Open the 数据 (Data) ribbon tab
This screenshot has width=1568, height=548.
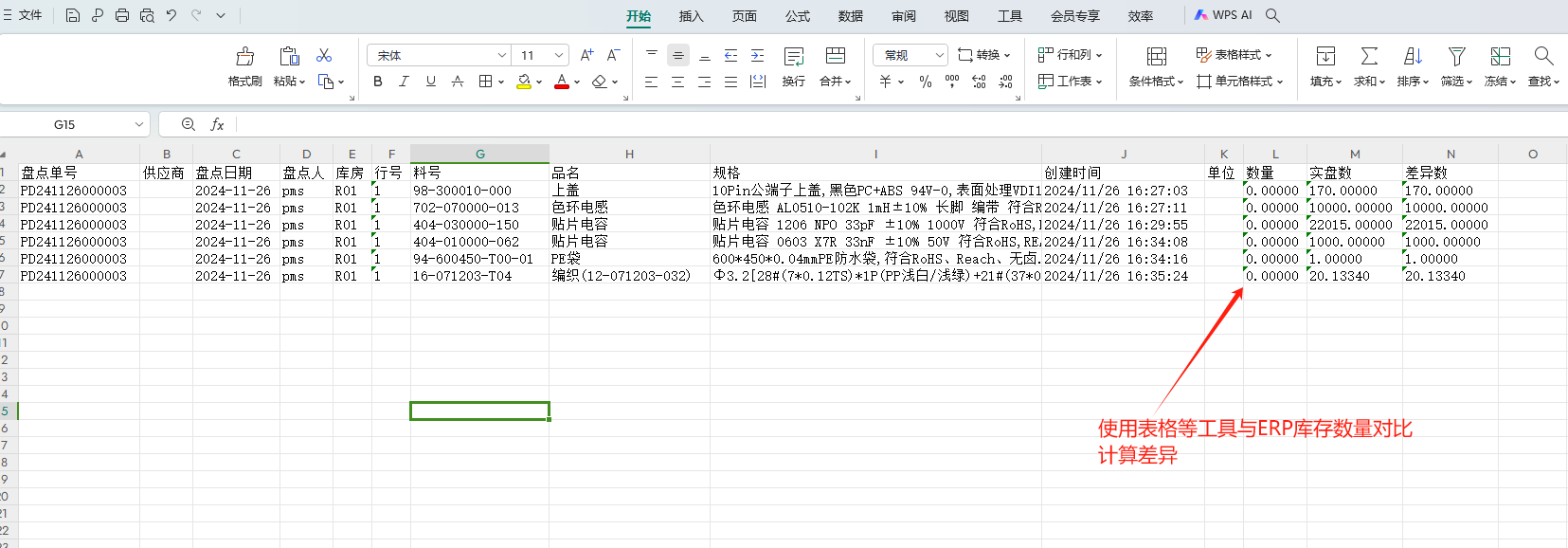coord(851,16)
